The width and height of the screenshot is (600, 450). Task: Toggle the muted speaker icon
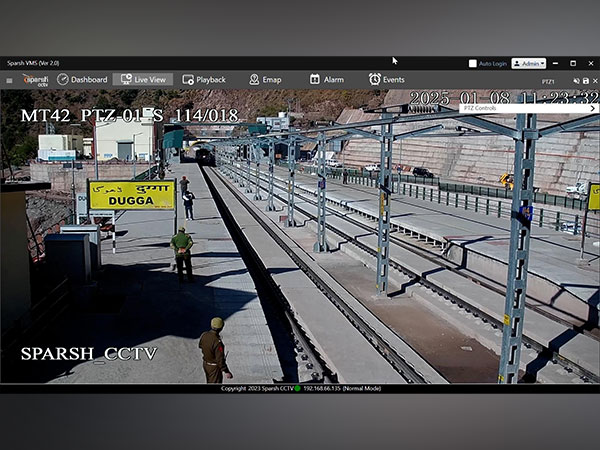coord(576,81)
